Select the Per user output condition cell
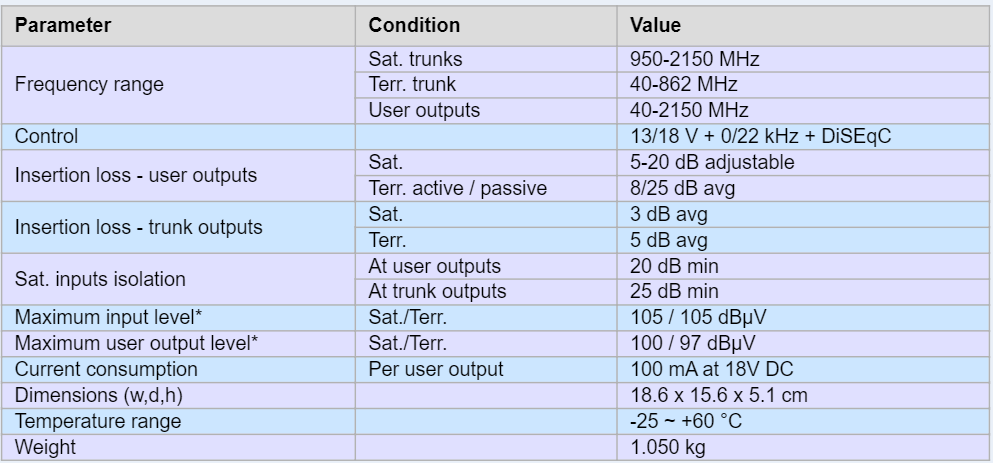993x463 pixels. (x=486, y=370)
